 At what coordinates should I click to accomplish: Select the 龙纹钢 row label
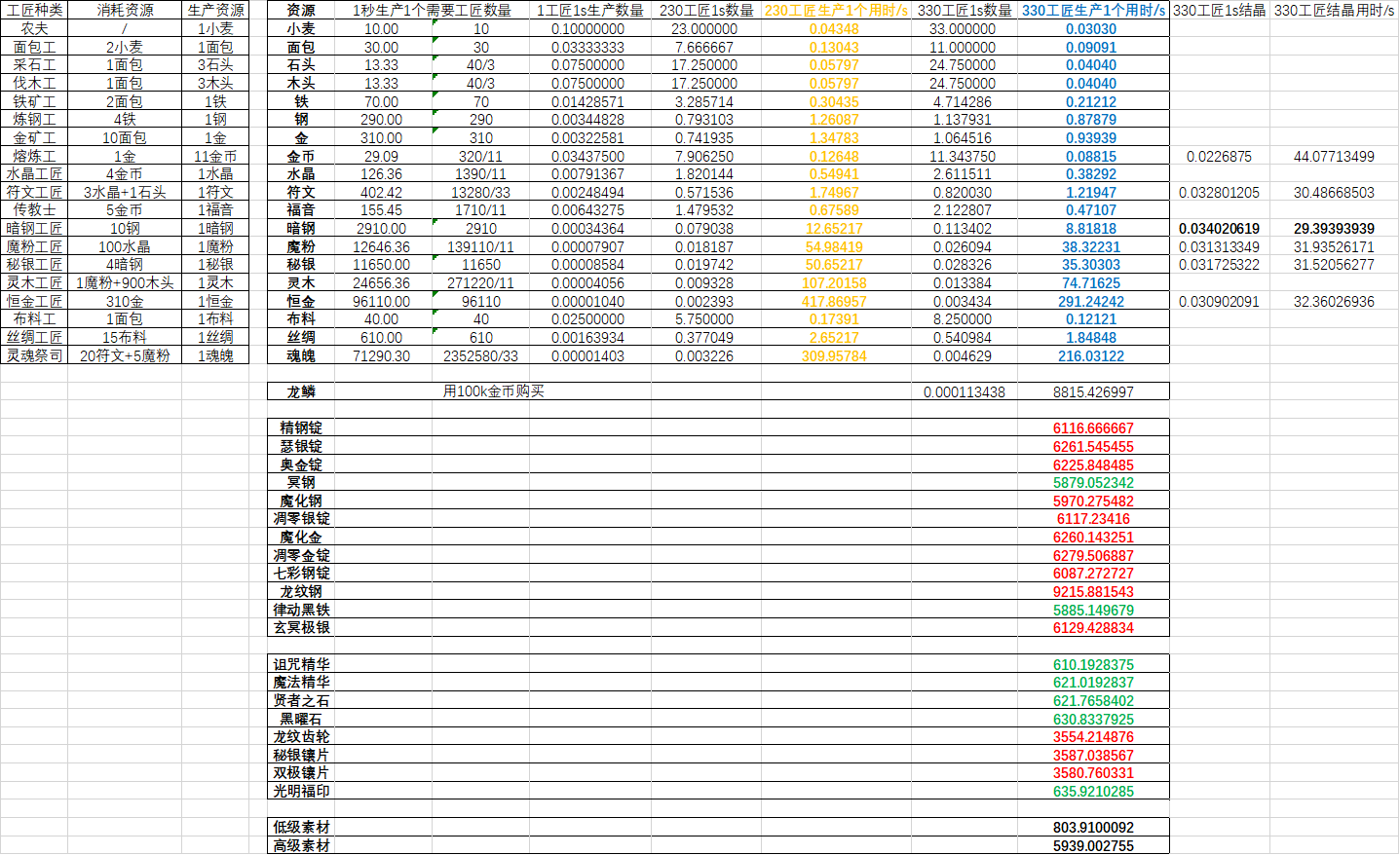coord(301,591)
